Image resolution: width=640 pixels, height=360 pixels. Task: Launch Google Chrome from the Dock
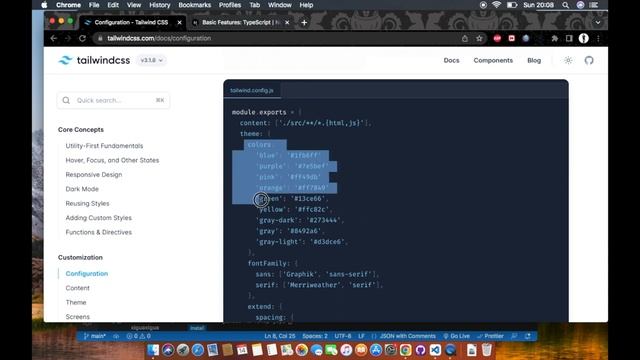click(405, 350)
